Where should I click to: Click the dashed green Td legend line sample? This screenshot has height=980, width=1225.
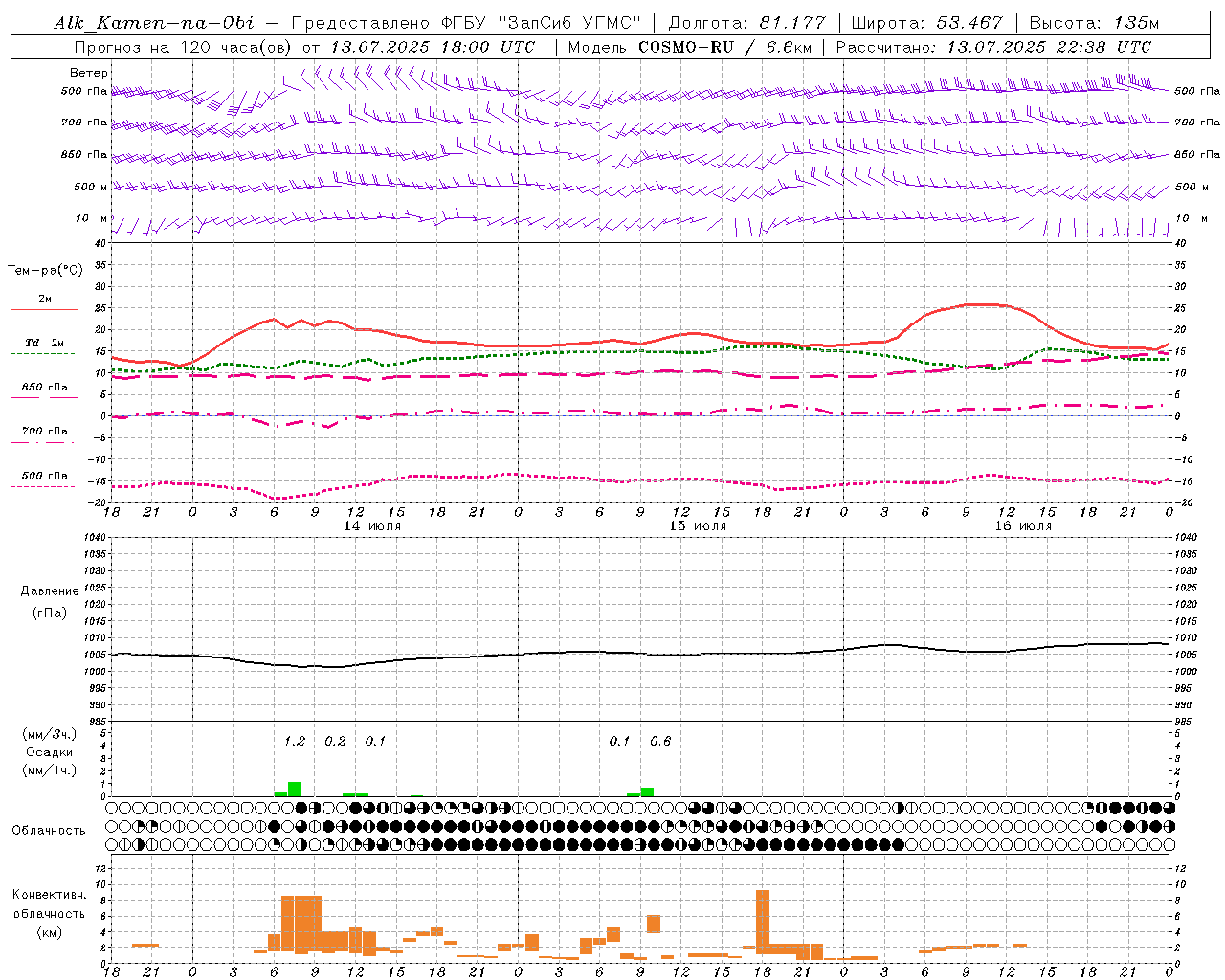tap(42, 354)
